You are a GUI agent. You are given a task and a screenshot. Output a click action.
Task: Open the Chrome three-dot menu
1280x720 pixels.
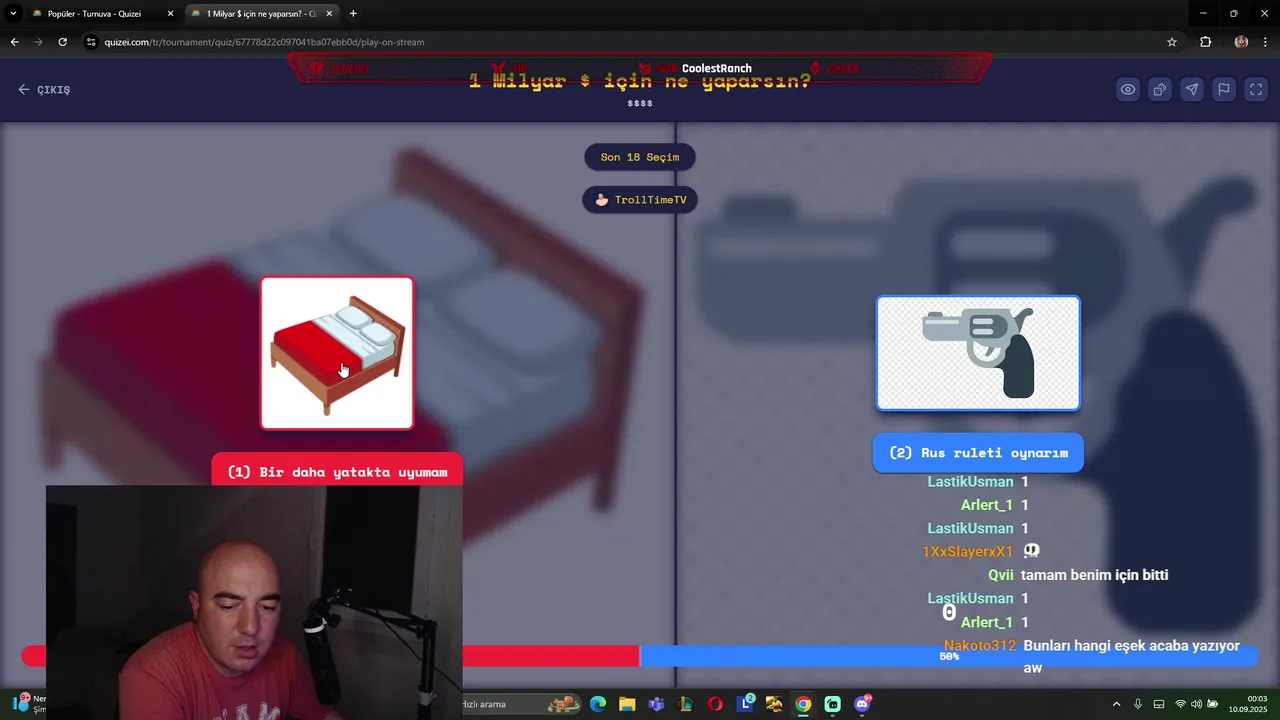point(1265,42)
